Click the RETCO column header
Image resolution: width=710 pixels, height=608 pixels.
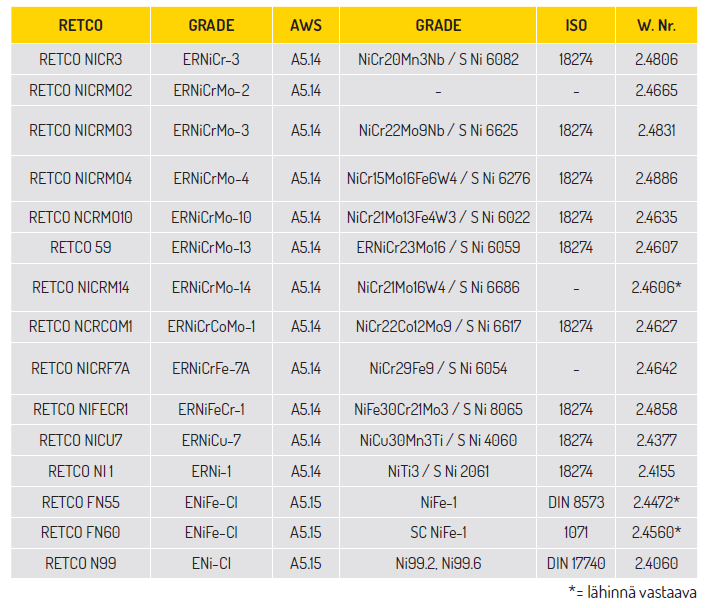(81, 25)
